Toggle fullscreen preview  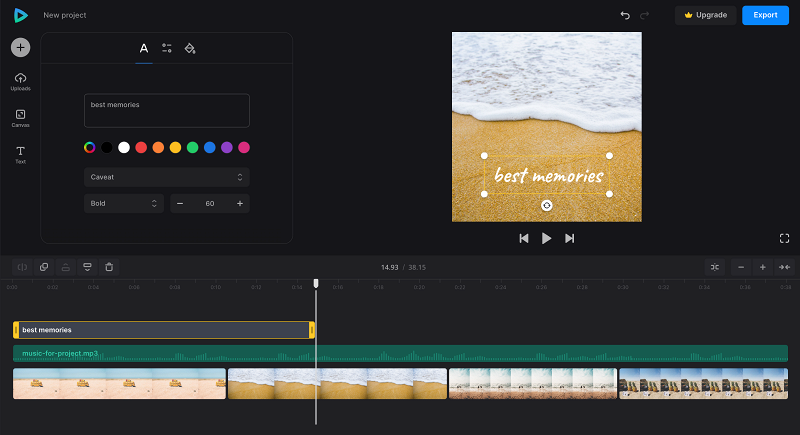click(785, 238)
